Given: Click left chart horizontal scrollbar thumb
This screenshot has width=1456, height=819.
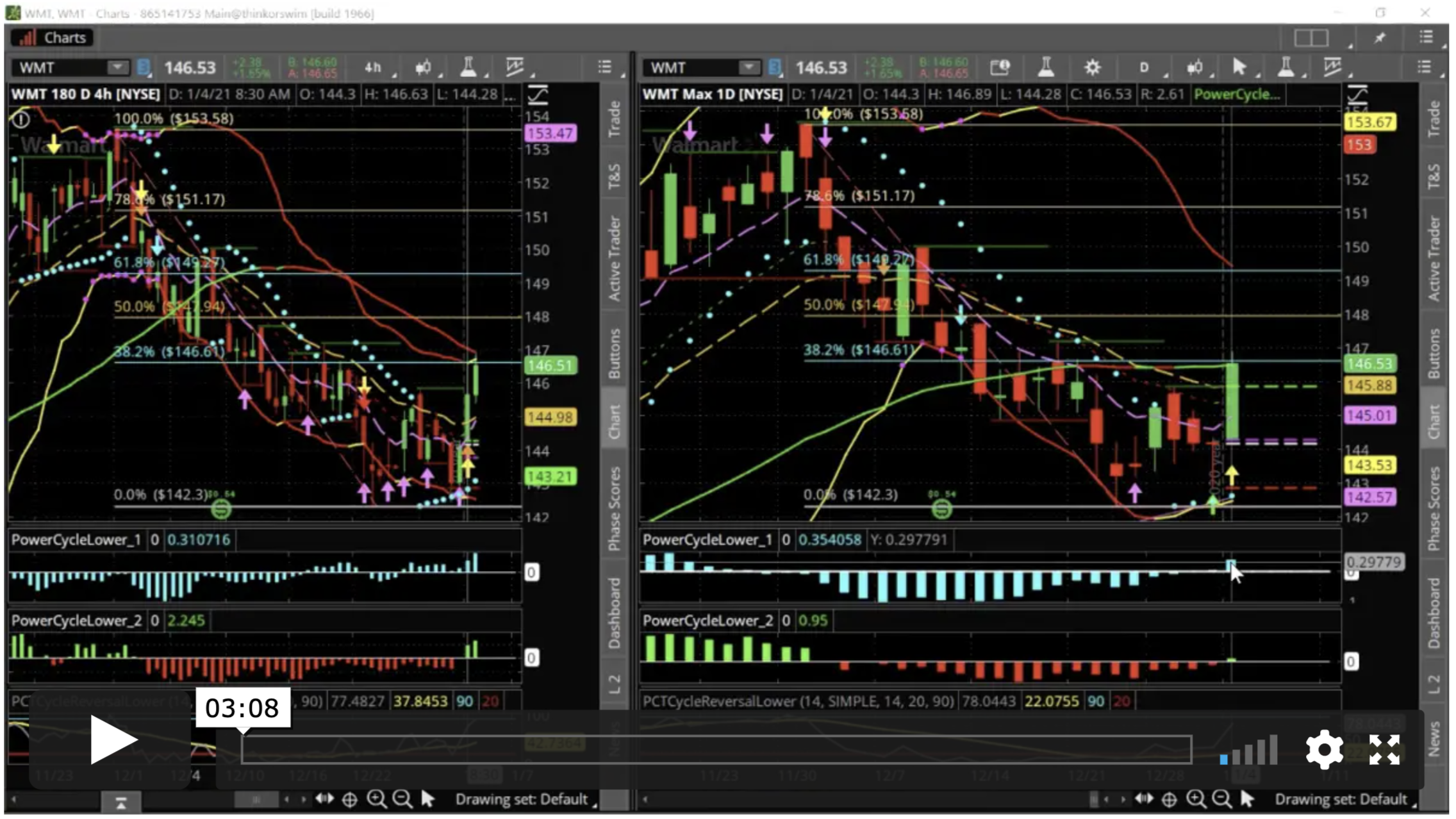Looking at the screenshot, I should coord(256,799).
